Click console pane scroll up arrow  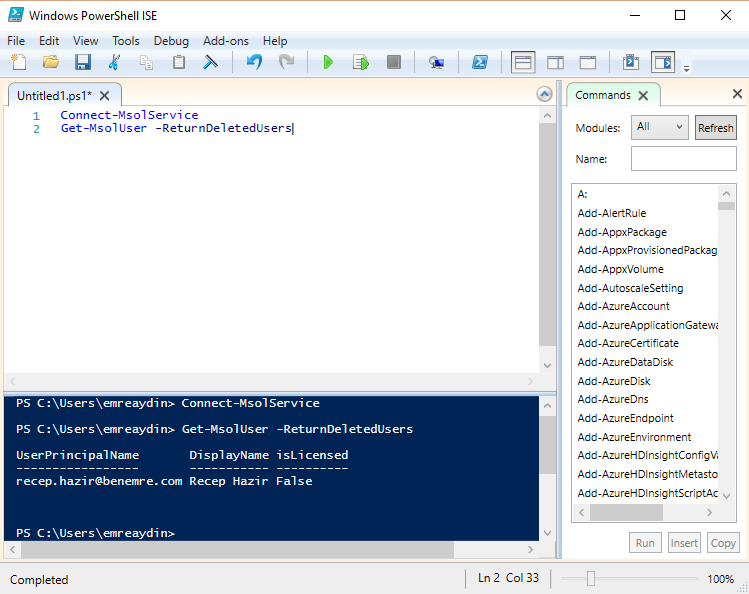[547, 406]
